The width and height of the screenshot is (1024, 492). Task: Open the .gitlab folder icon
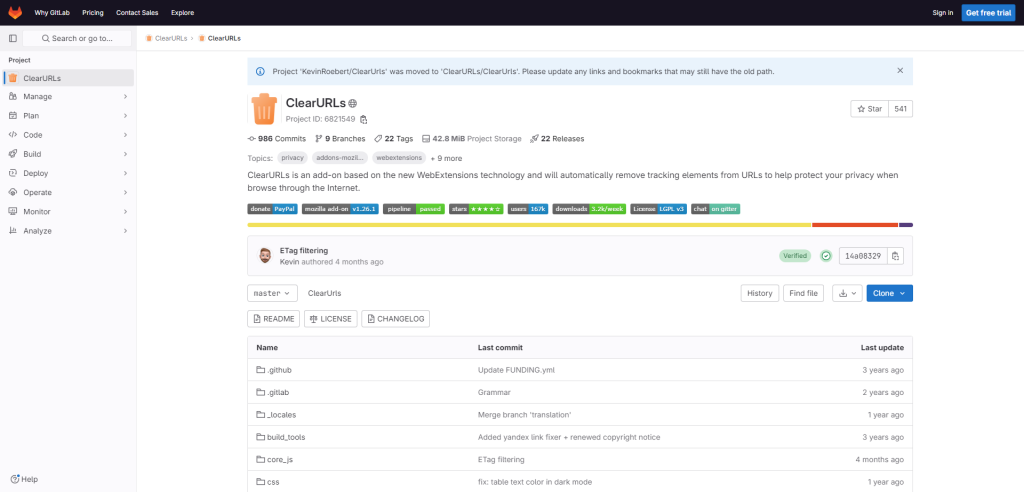coord(261,393)
